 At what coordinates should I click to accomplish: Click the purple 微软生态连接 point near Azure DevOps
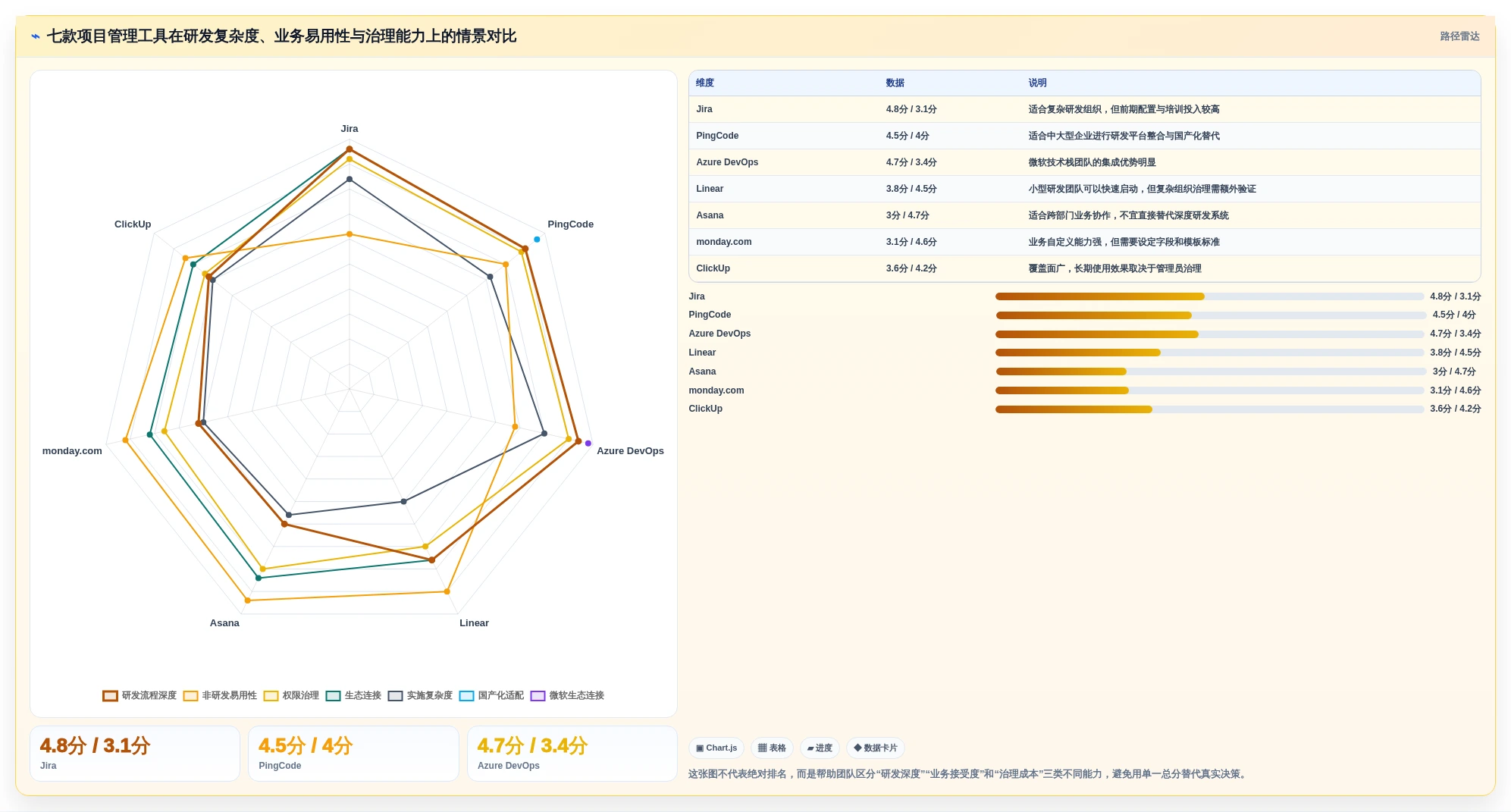tap(588, 444)
